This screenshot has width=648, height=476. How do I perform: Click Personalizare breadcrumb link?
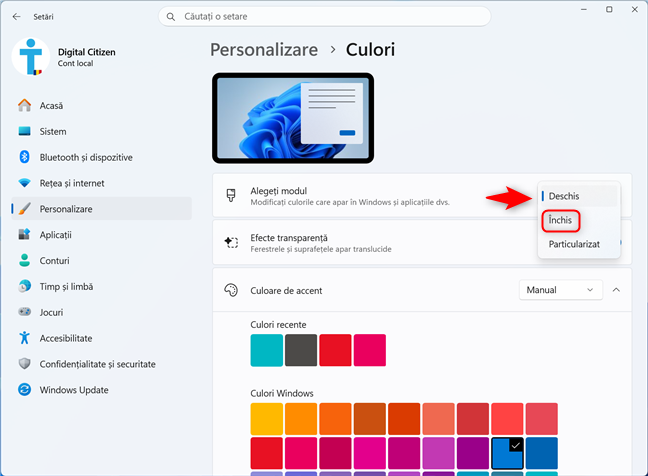tap(264, 50)
